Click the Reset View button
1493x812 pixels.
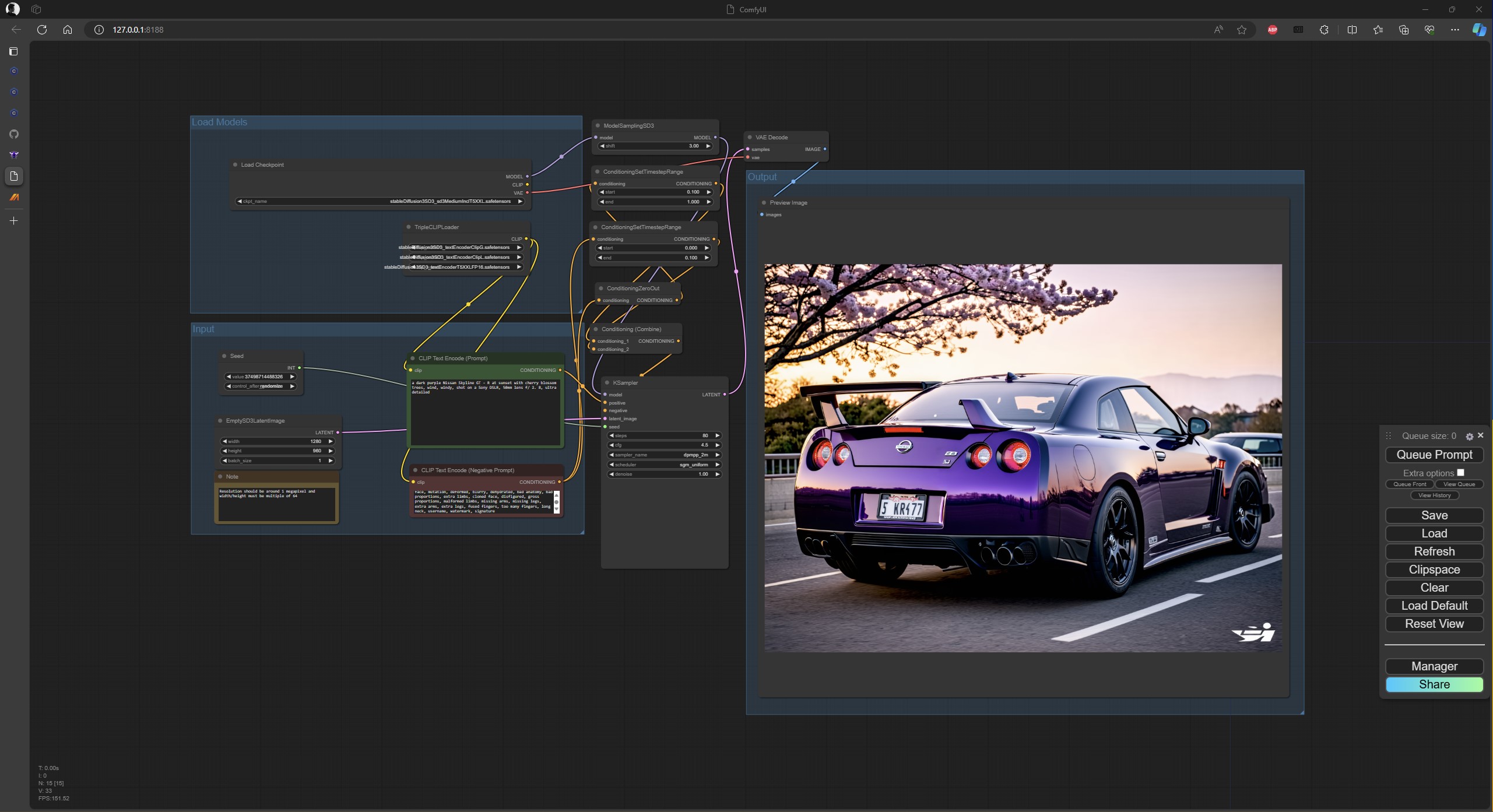tap(1434, 624)
